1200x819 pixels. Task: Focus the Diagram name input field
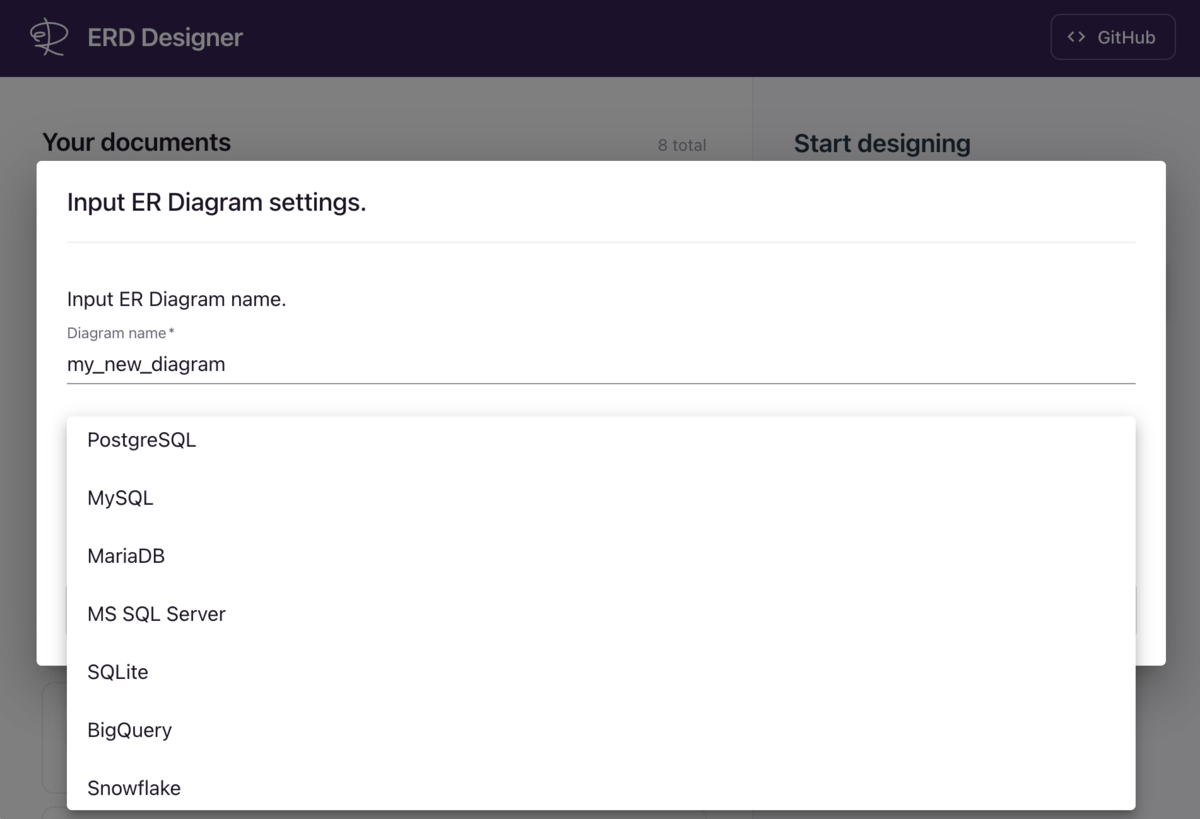tap(601, 364)
